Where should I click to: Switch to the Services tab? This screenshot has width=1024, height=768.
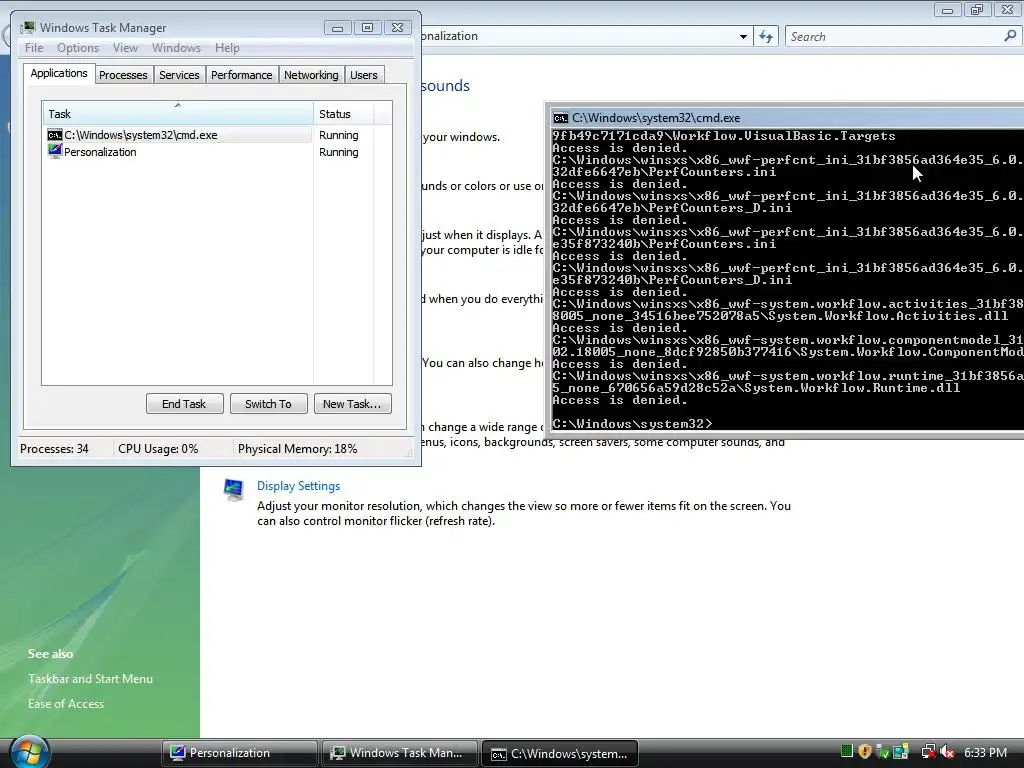click(179, 75)
